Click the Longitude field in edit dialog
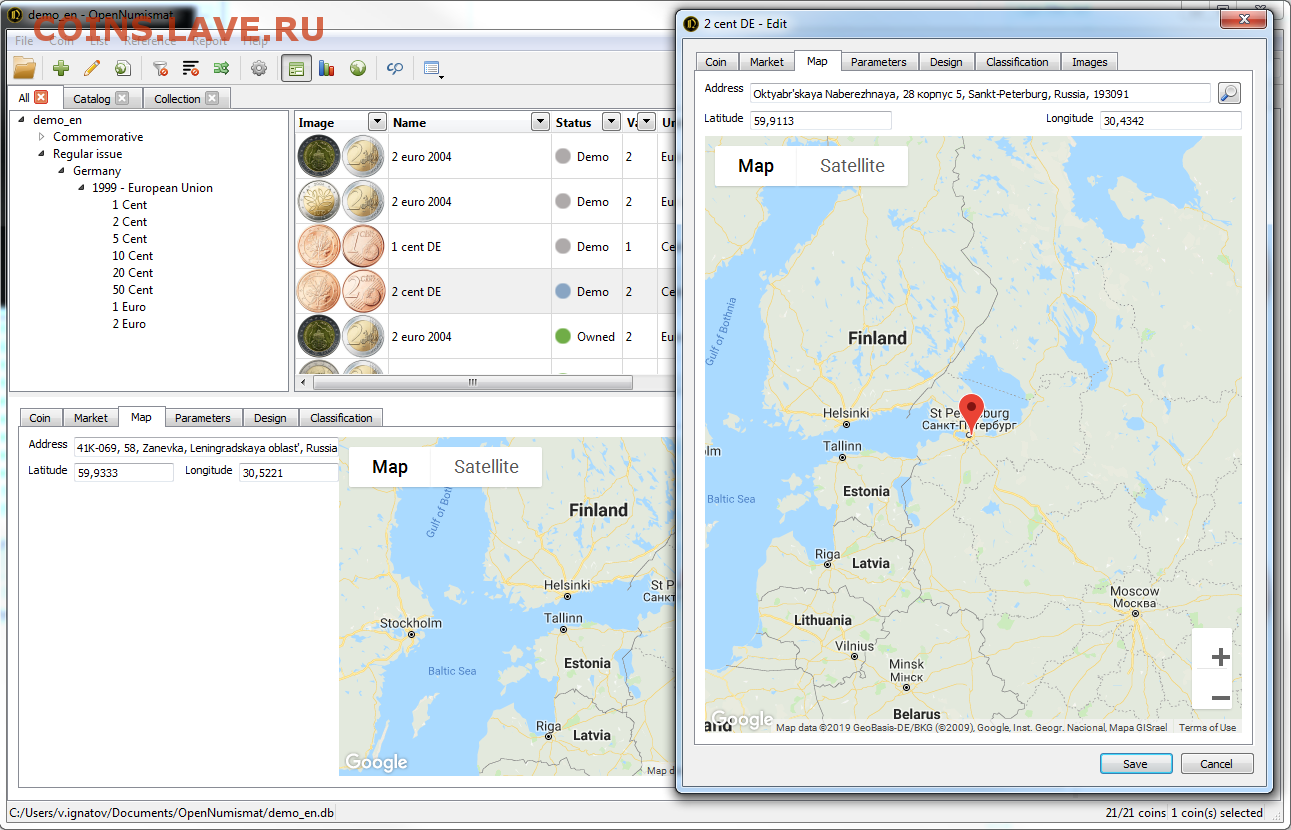1291x830 pixels. click(x=1170, y=120)
